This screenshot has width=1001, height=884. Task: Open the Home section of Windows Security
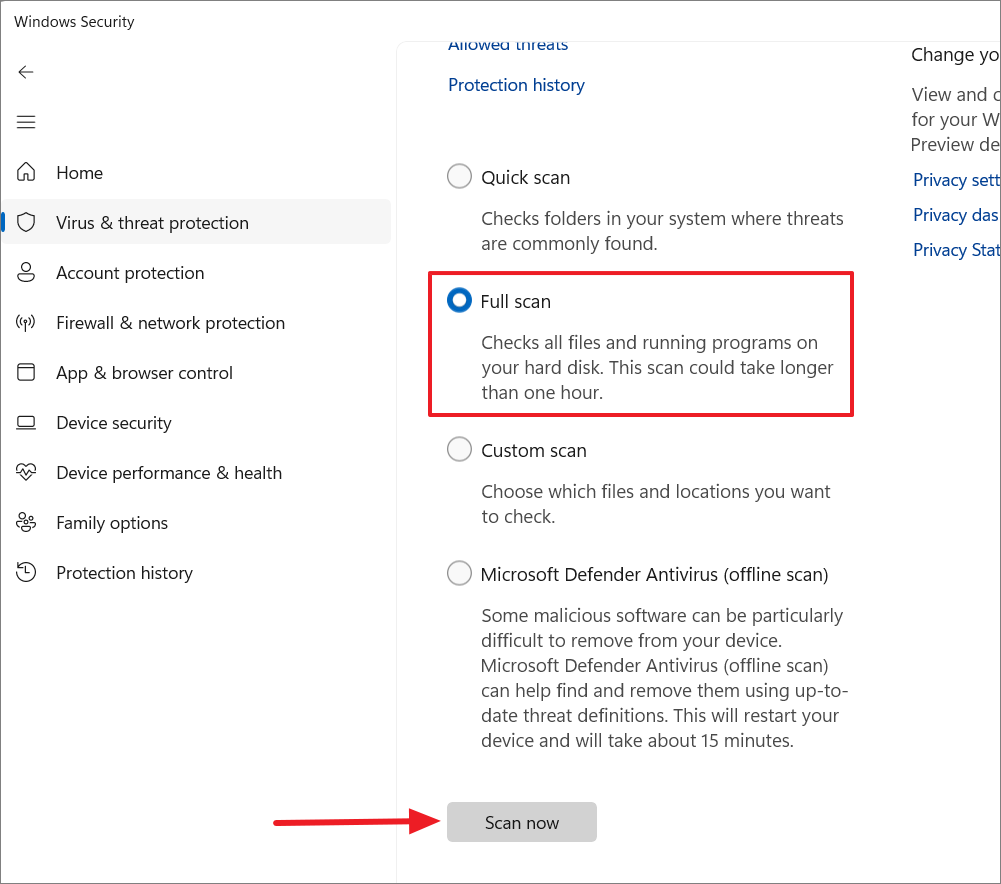[x=79, y=172]
